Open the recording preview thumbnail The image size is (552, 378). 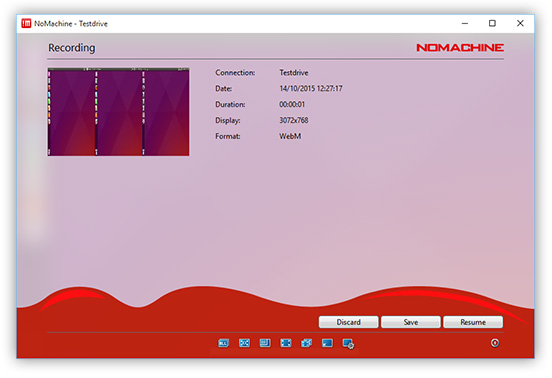(x=118, y=112)
